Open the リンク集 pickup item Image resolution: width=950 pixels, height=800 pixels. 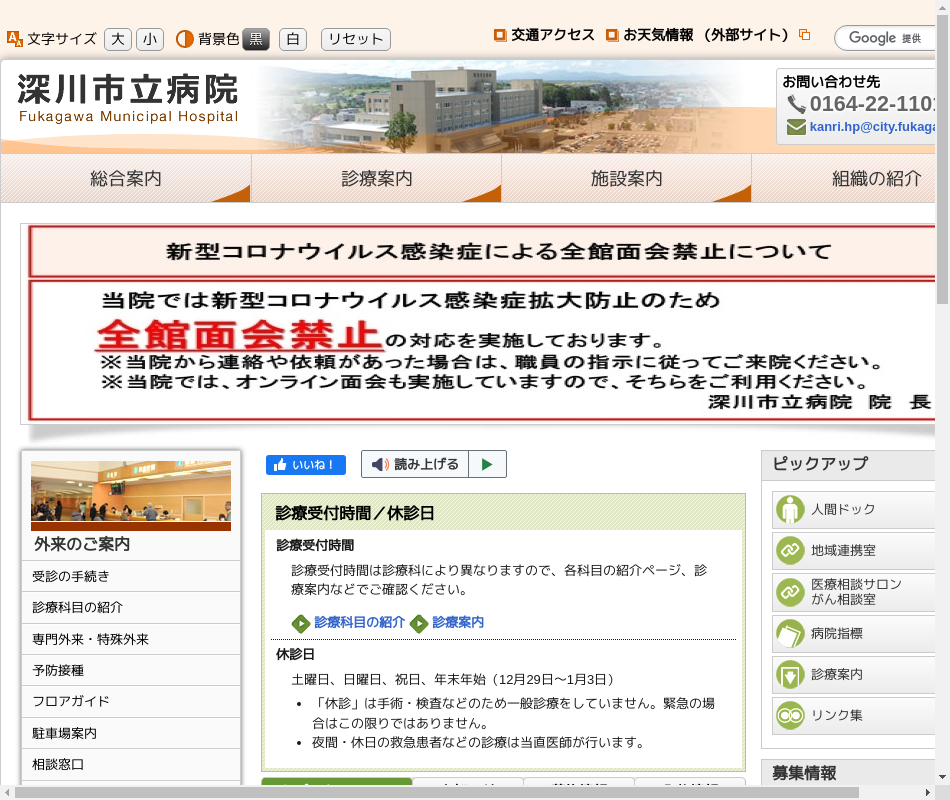790,716
